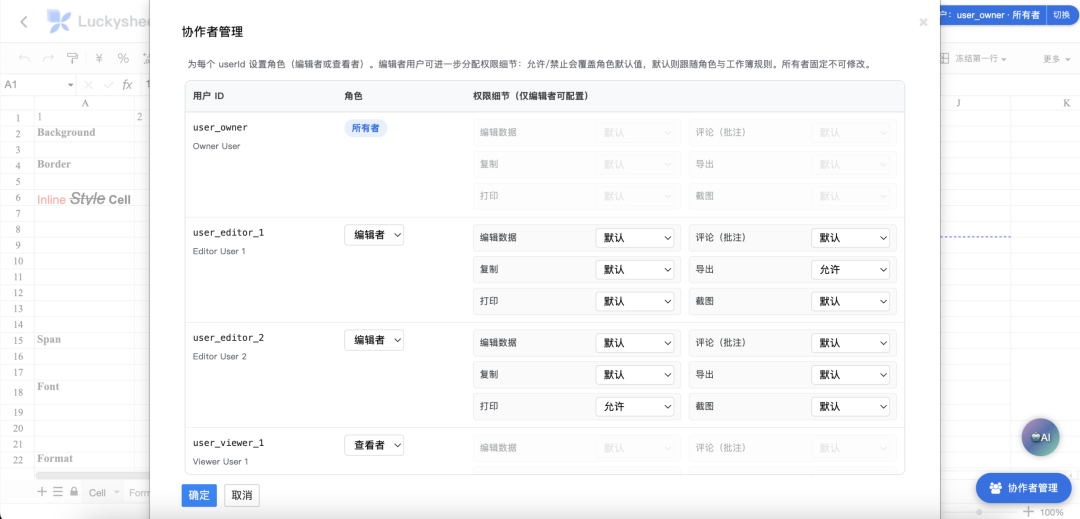Click the lock icon near sheet tabs
This screenshot has width=1080, height=519.
point(74,491)
